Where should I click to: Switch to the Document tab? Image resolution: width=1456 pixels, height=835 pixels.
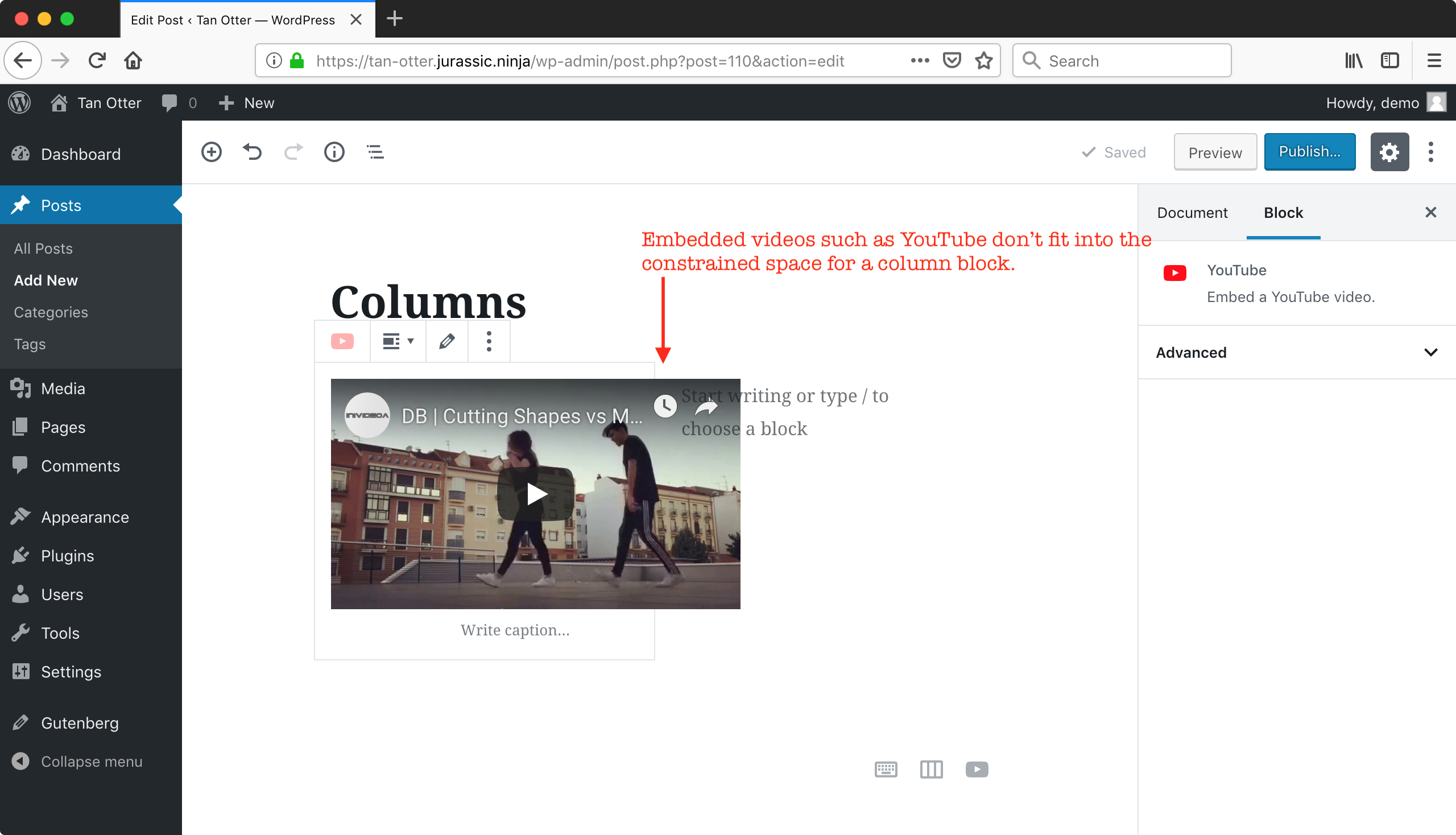1192,213
